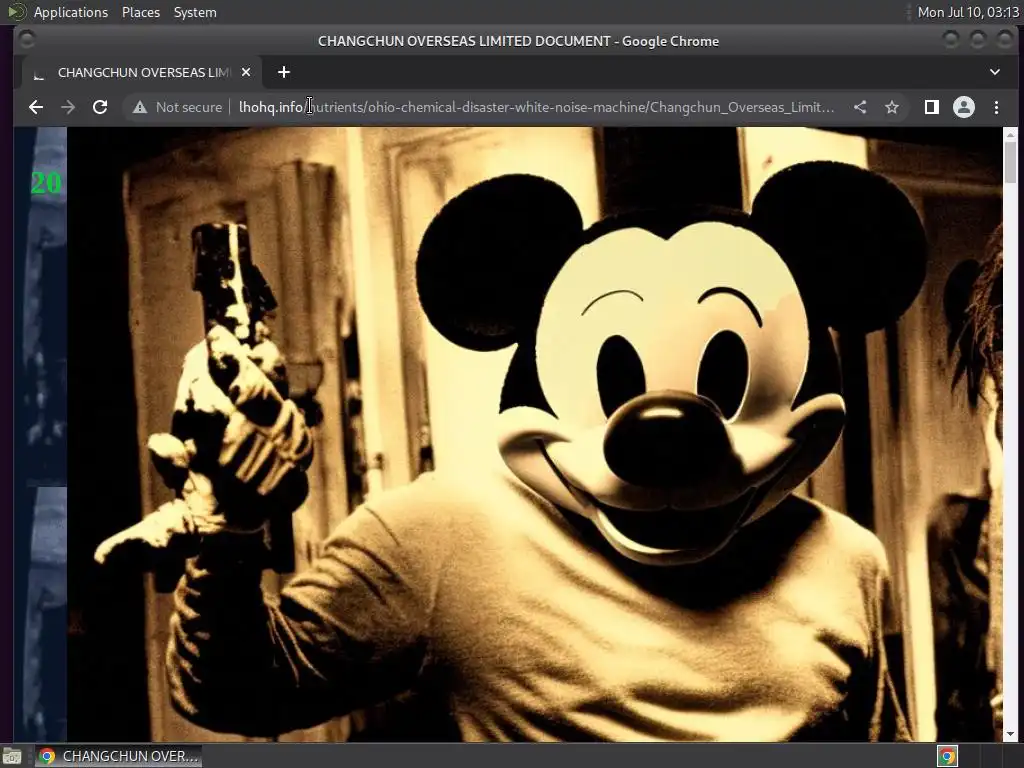
Task: Click the desktop menu logo icon
Action: tap(16, 12)
